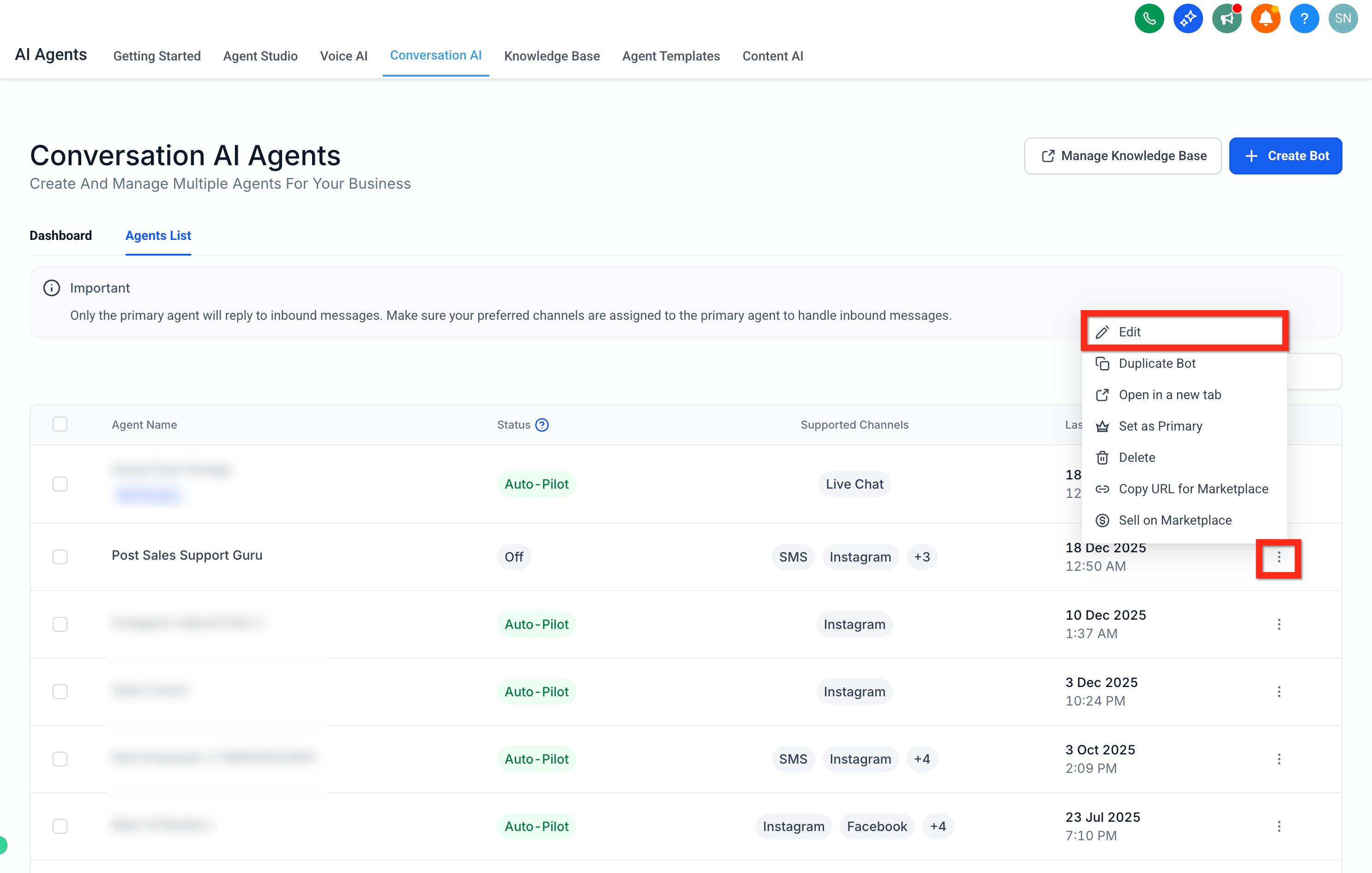The width and height of the screenshot is (1372, 873).
Task: Check the box for the 10 Dec 2025 row
Action: coord(60,624)
